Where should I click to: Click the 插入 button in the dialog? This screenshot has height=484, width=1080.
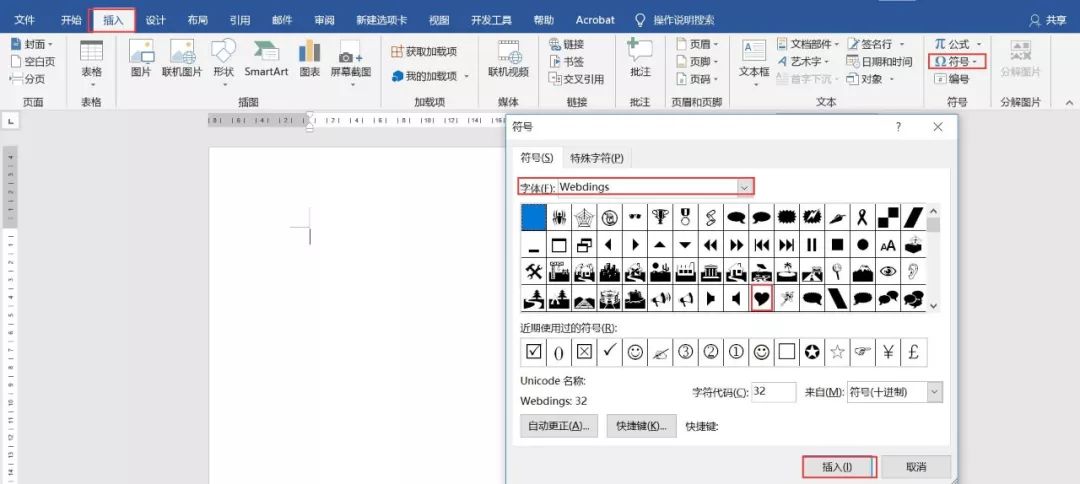click(x=838, y=467)
